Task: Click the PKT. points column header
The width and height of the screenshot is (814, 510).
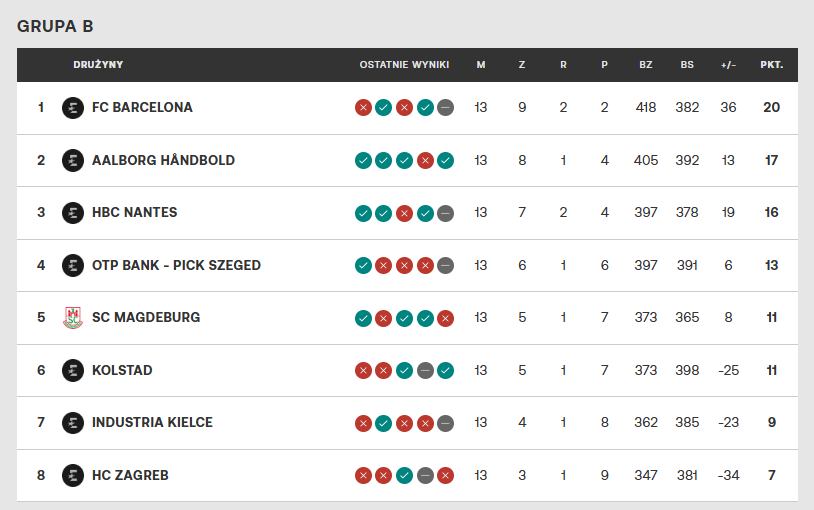Action: pyautogui.click(x=771, y=65)
